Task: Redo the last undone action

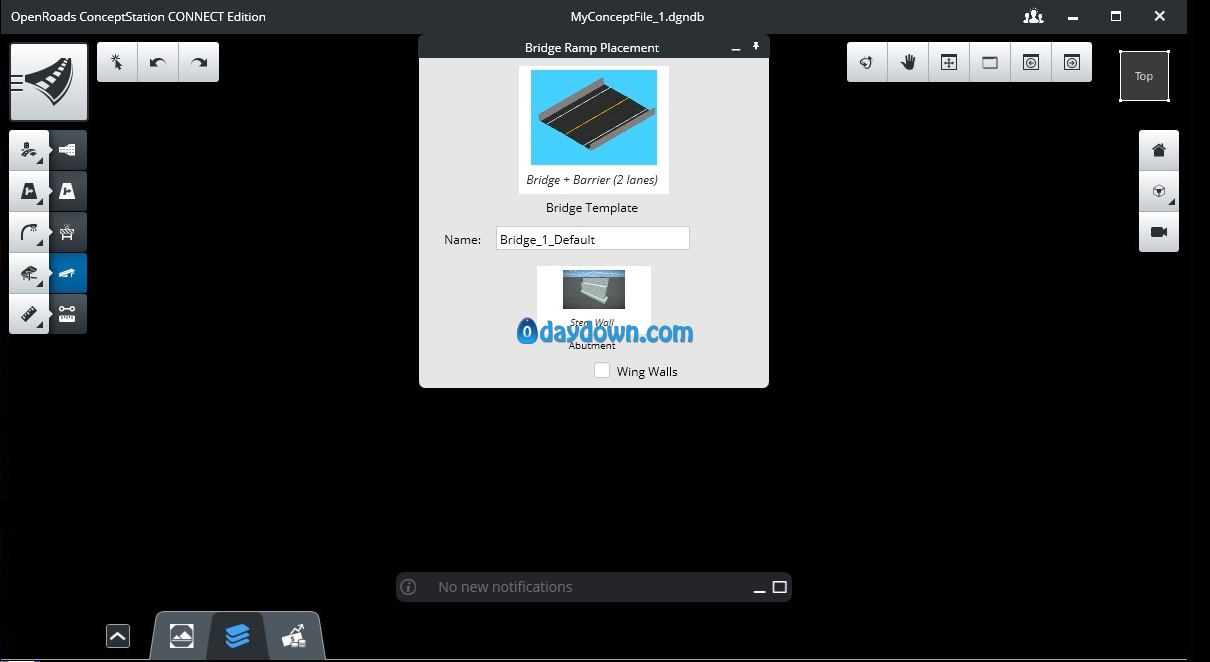Action: (x=199, y=62)
